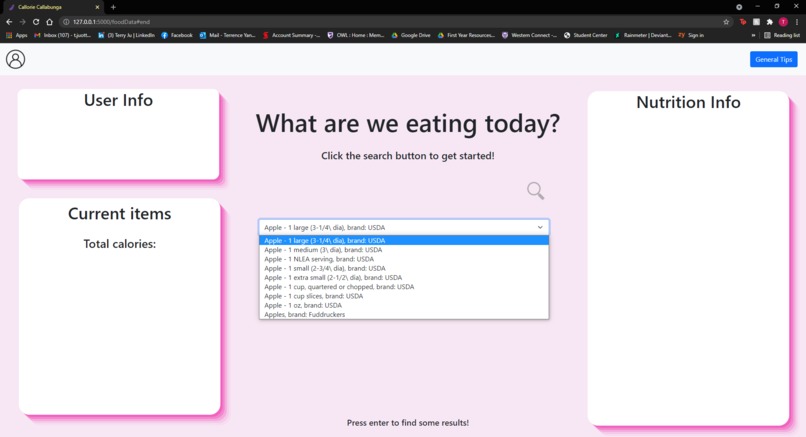The width and height of the screenshot is (806, 437).
Task: Select Apple 1 large (3-1/4 dia) option
Action: point(404,240)
